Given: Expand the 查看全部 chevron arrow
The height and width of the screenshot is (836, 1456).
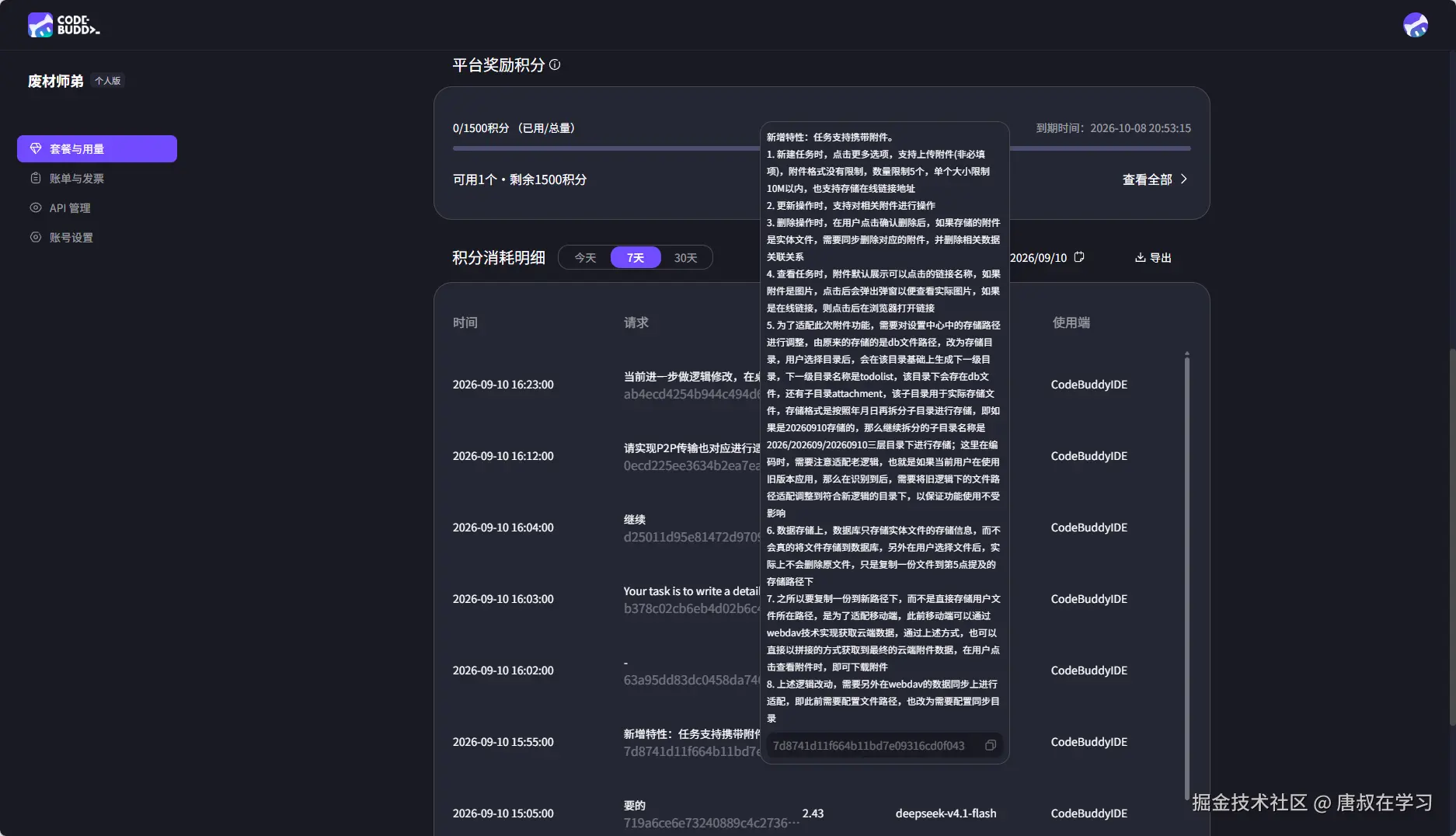Looking at the screenshot, I should [1184, 179].
